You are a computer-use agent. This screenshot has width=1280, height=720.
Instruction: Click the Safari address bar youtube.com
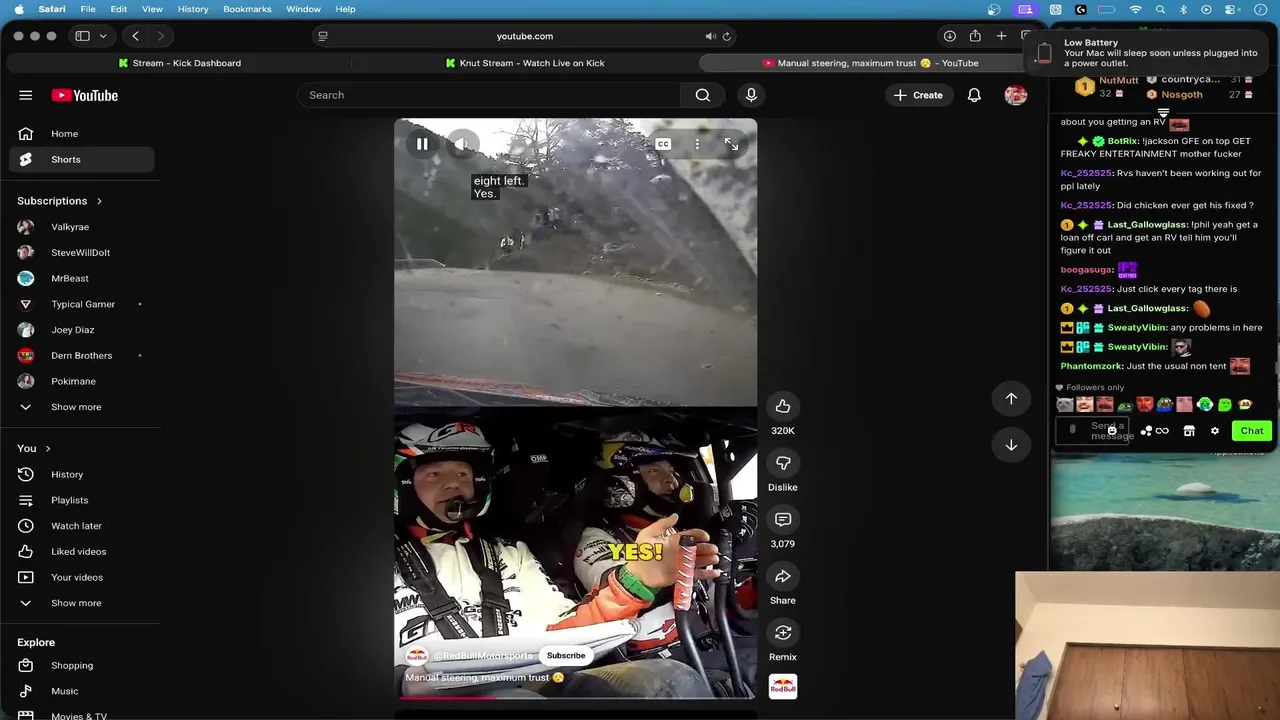(x=524, y=36)
